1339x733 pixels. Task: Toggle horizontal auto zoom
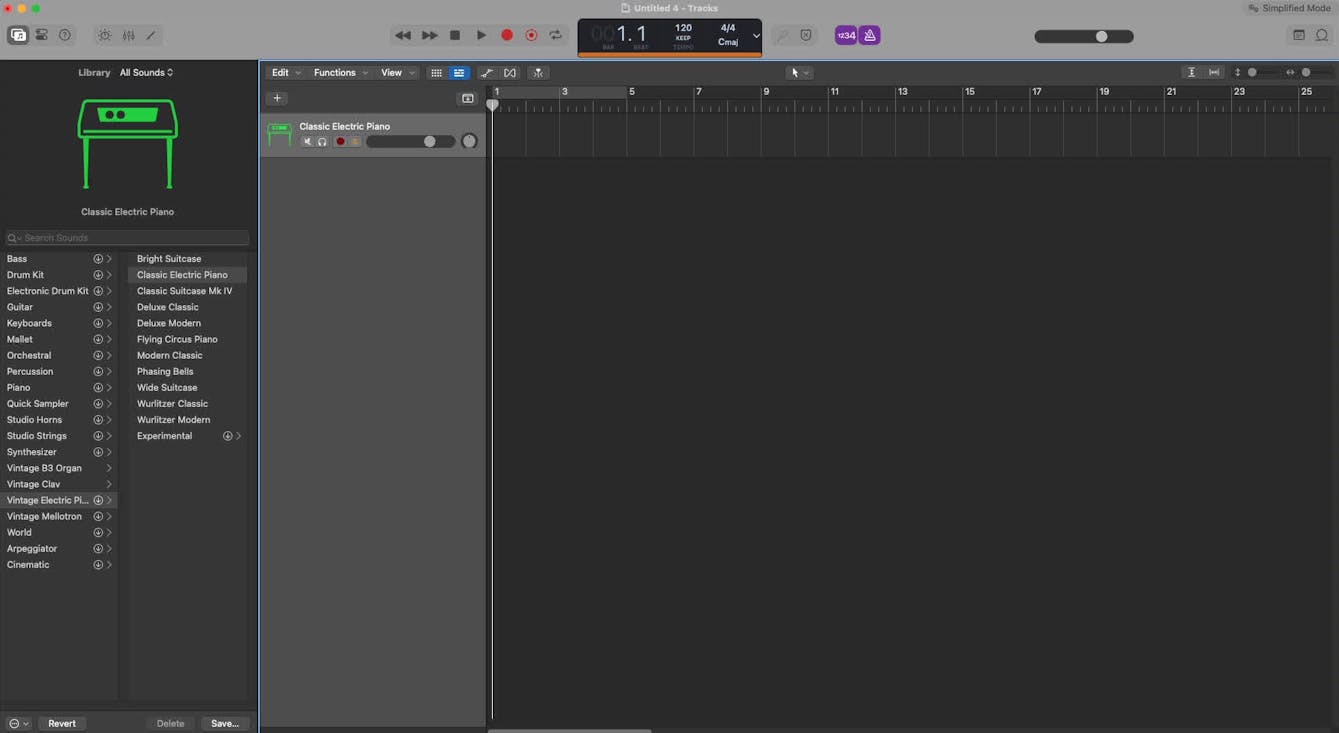click(1214, 73)
